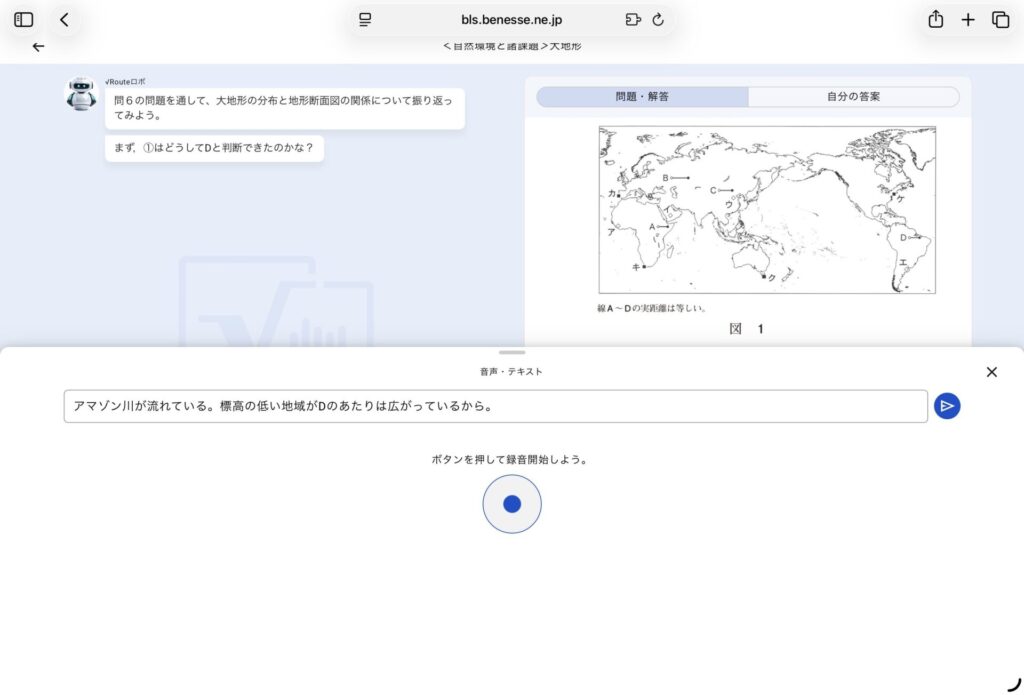
Task: Show the tab overview
Action: [1000, 20]
